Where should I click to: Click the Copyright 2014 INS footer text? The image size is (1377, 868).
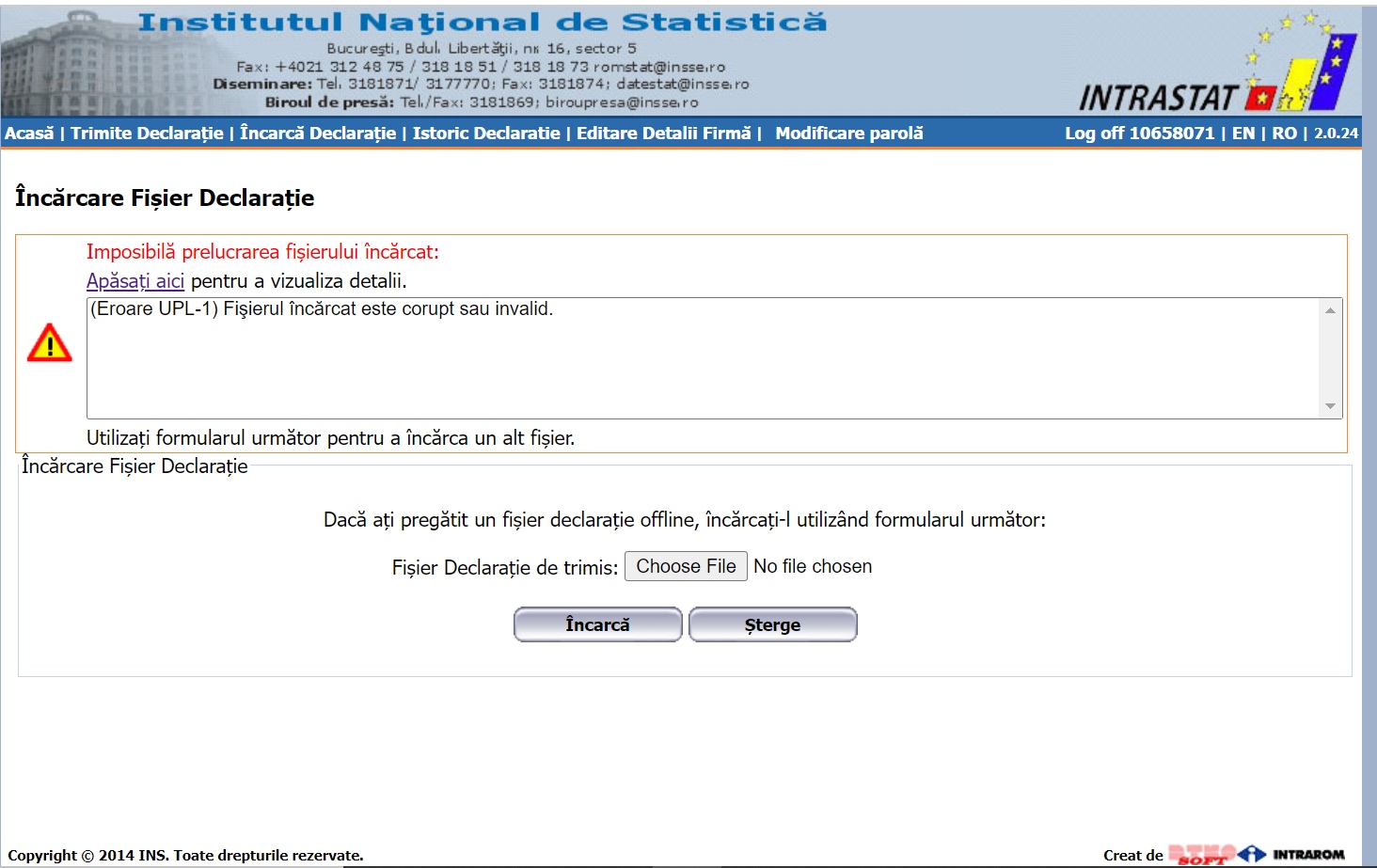[185, 855]
